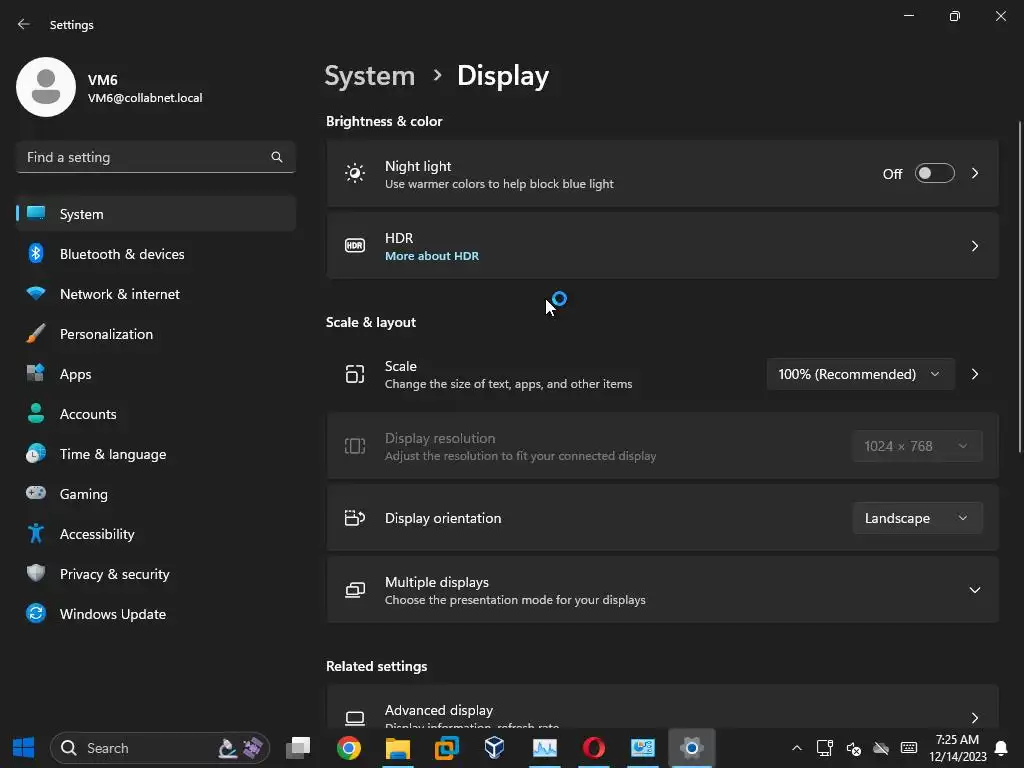Viewport: 1024px width, 768px height.
Task: Click the OneDrive cloud tray icon
Action: pyautogui.click(x=881, y=748)
